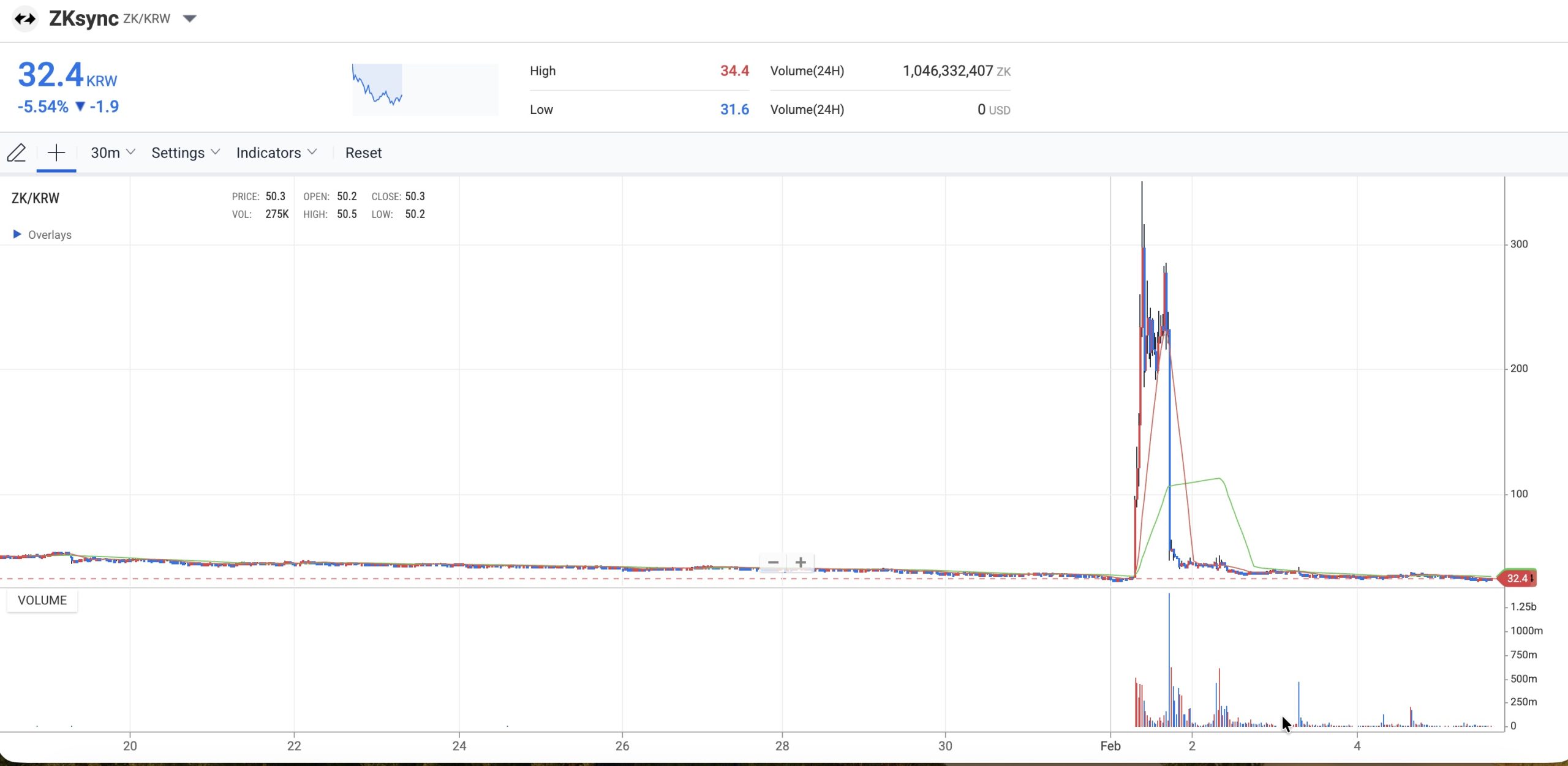1568x766 pixels.
Task: Zoom in chart with plus button
Action: click(x=801, y=562)
